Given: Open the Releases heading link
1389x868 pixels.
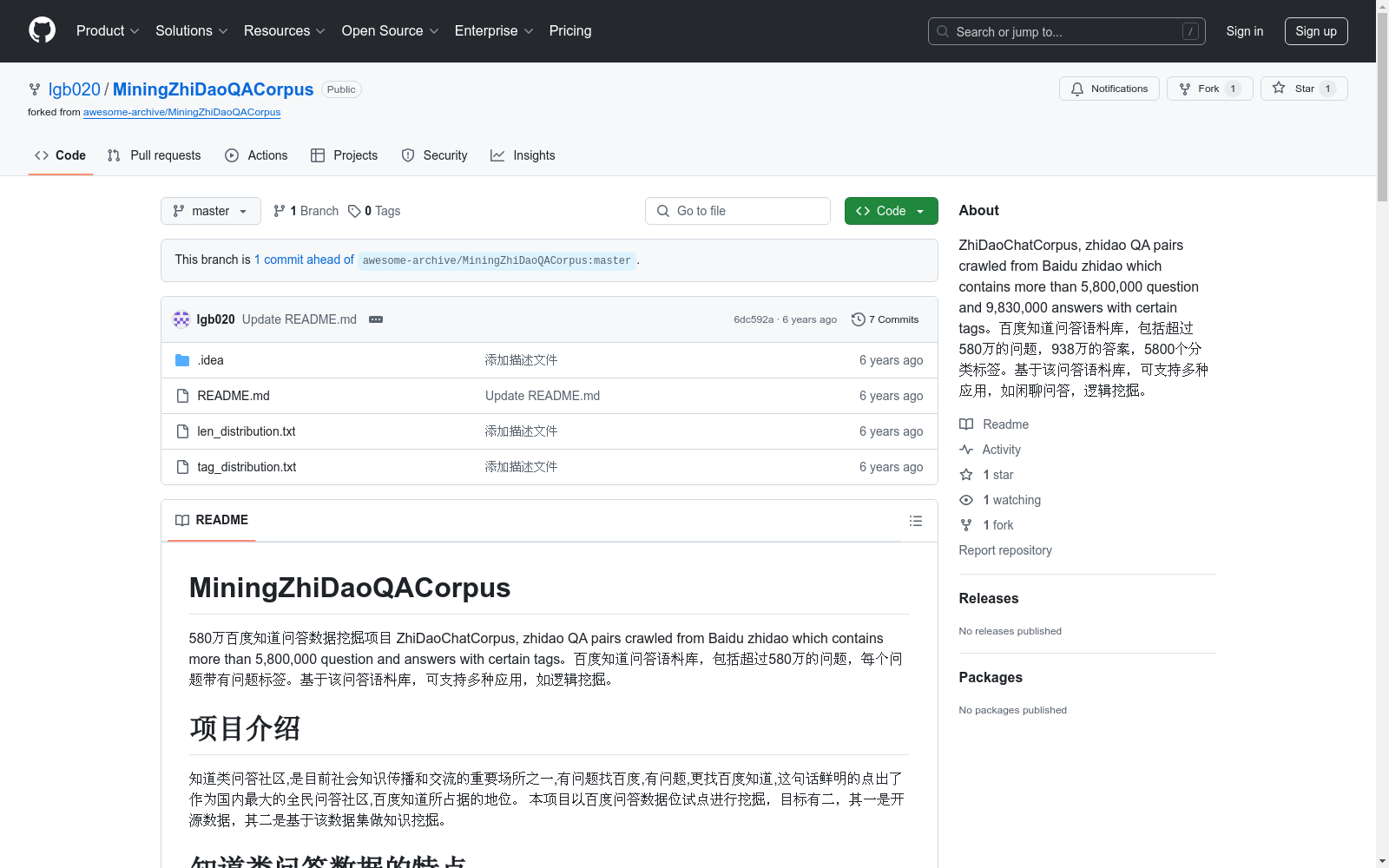Looking at the screenshot, I should 989,598.
